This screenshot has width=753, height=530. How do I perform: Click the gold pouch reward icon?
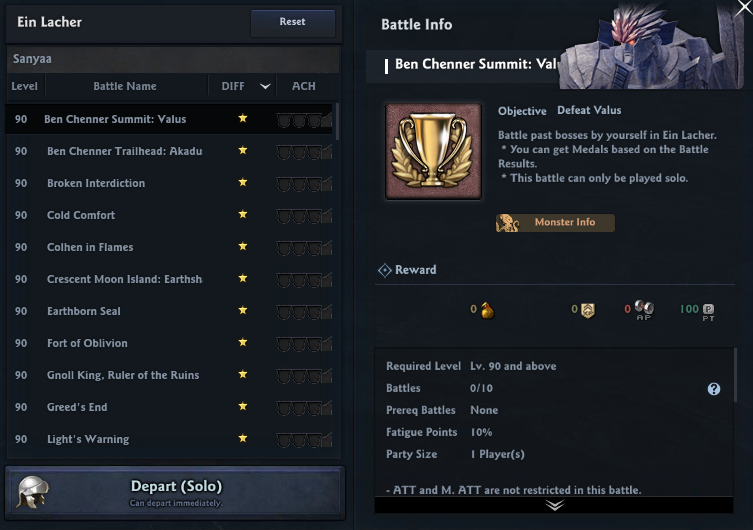coord(487,310)
